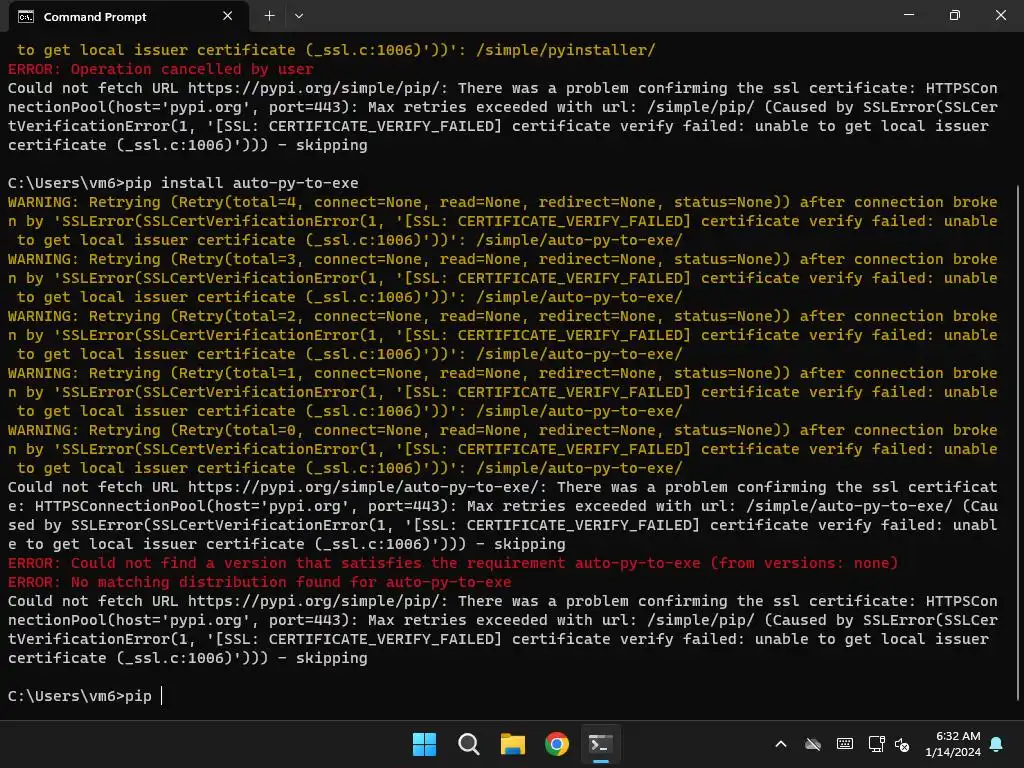This screenshot has height=768, width=1024.
Task: Open File Explorer from the taskbar
Action: (x=513, y=744)
